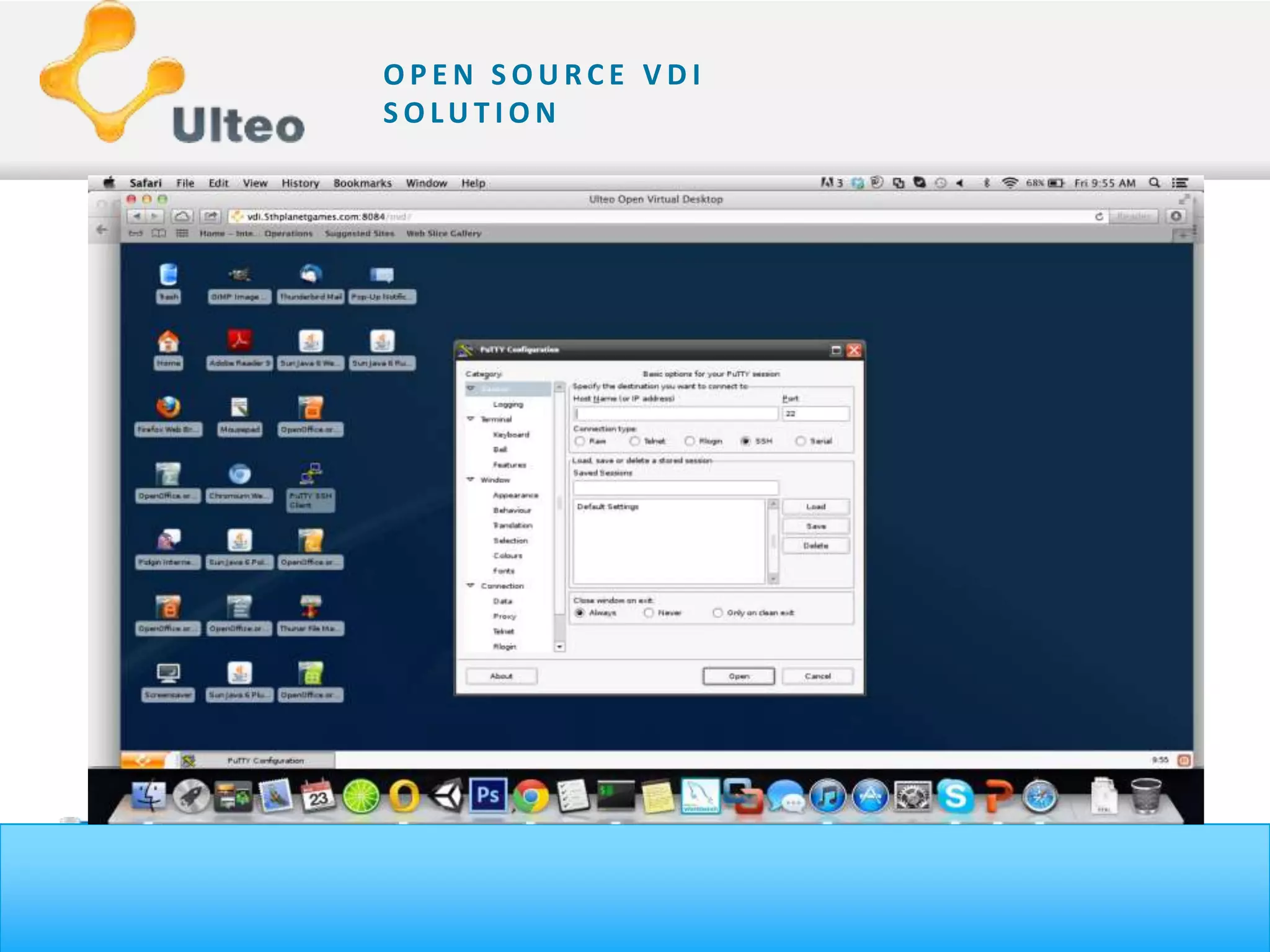1270x952 pixels.
Task: Open Finder from the Dock
Action: (x=149, y=796)
